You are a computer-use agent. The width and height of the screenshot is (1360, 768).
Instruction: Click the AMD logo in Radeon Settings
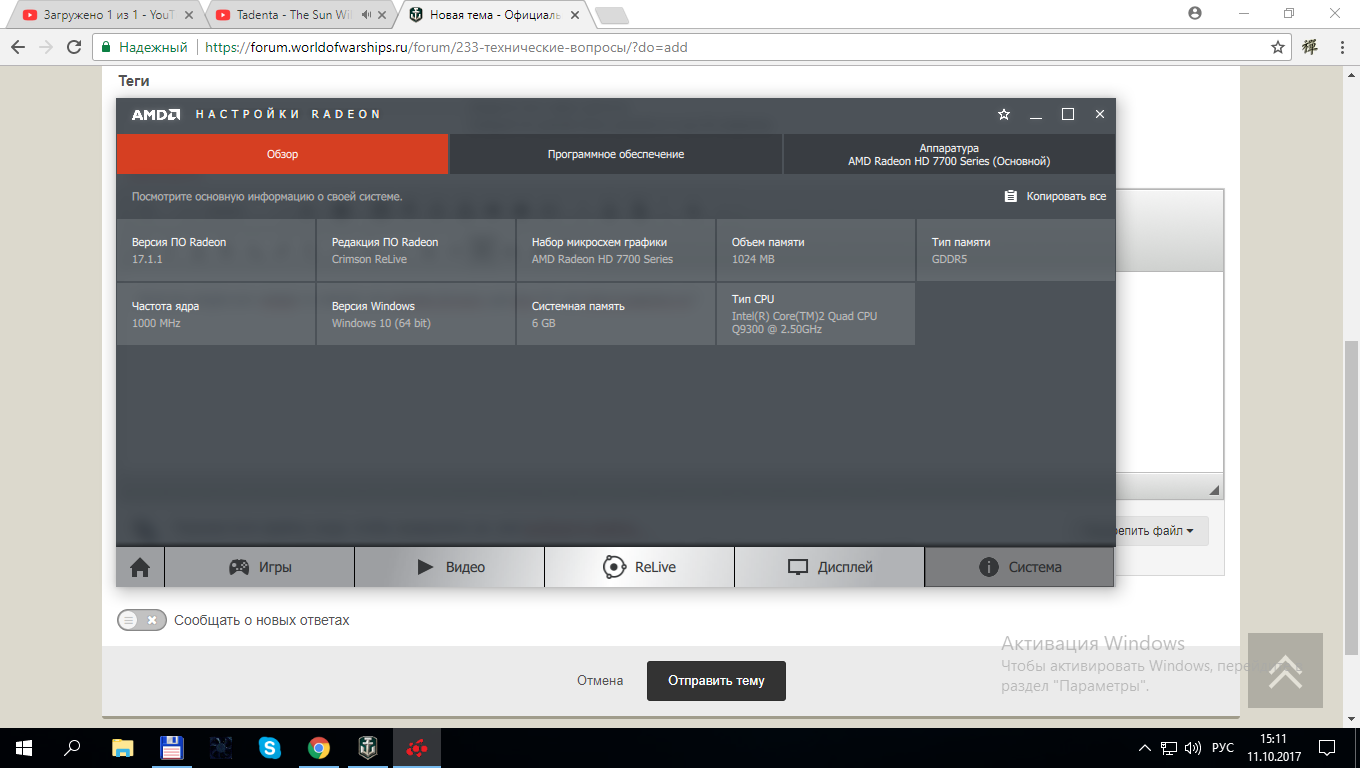pos(156,114)
